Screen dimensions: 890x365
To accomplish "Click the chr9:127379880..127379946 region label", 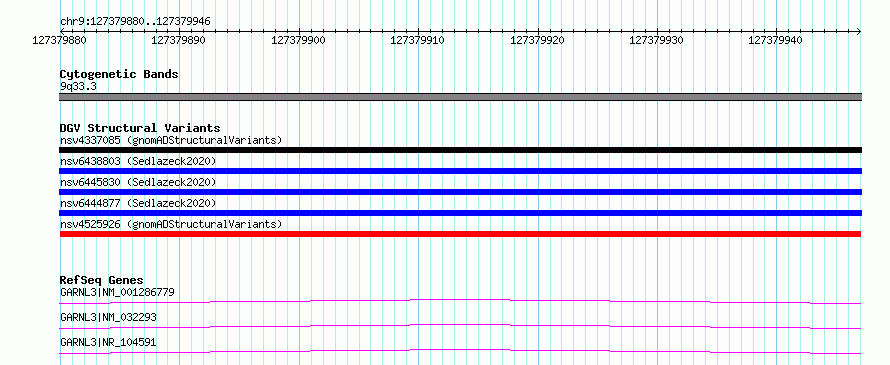I will coord(135,21).
